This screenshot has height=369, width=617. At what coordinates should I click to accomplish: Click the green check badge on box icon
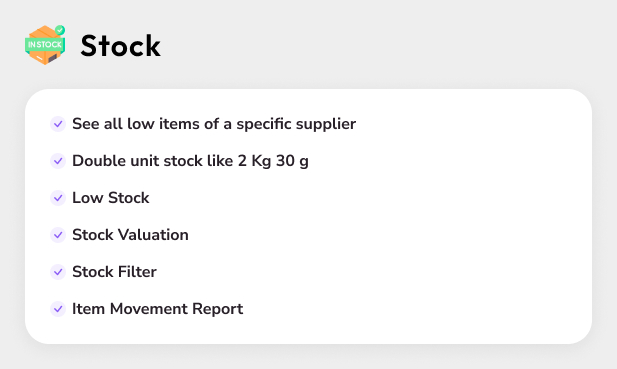[x=60, y=30]
